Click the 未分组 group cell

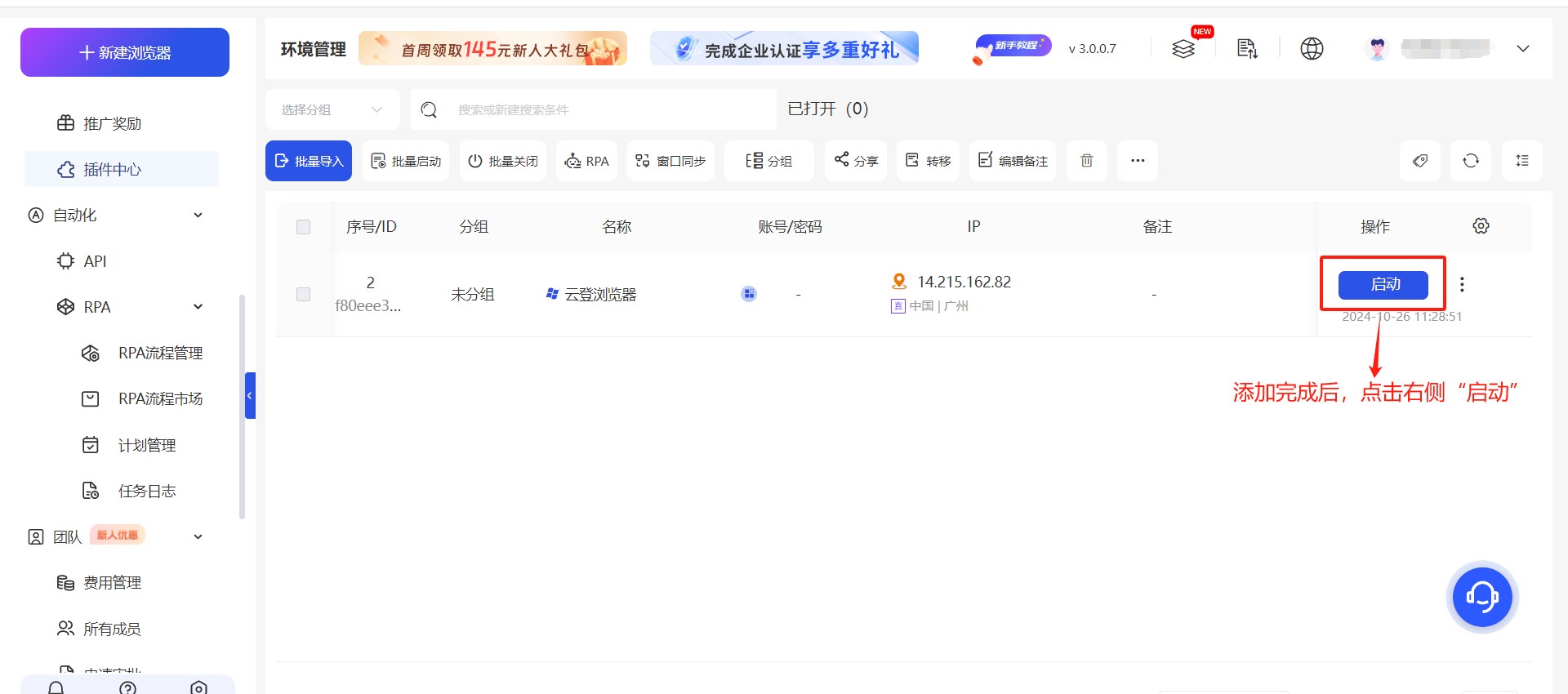point(473,295)
